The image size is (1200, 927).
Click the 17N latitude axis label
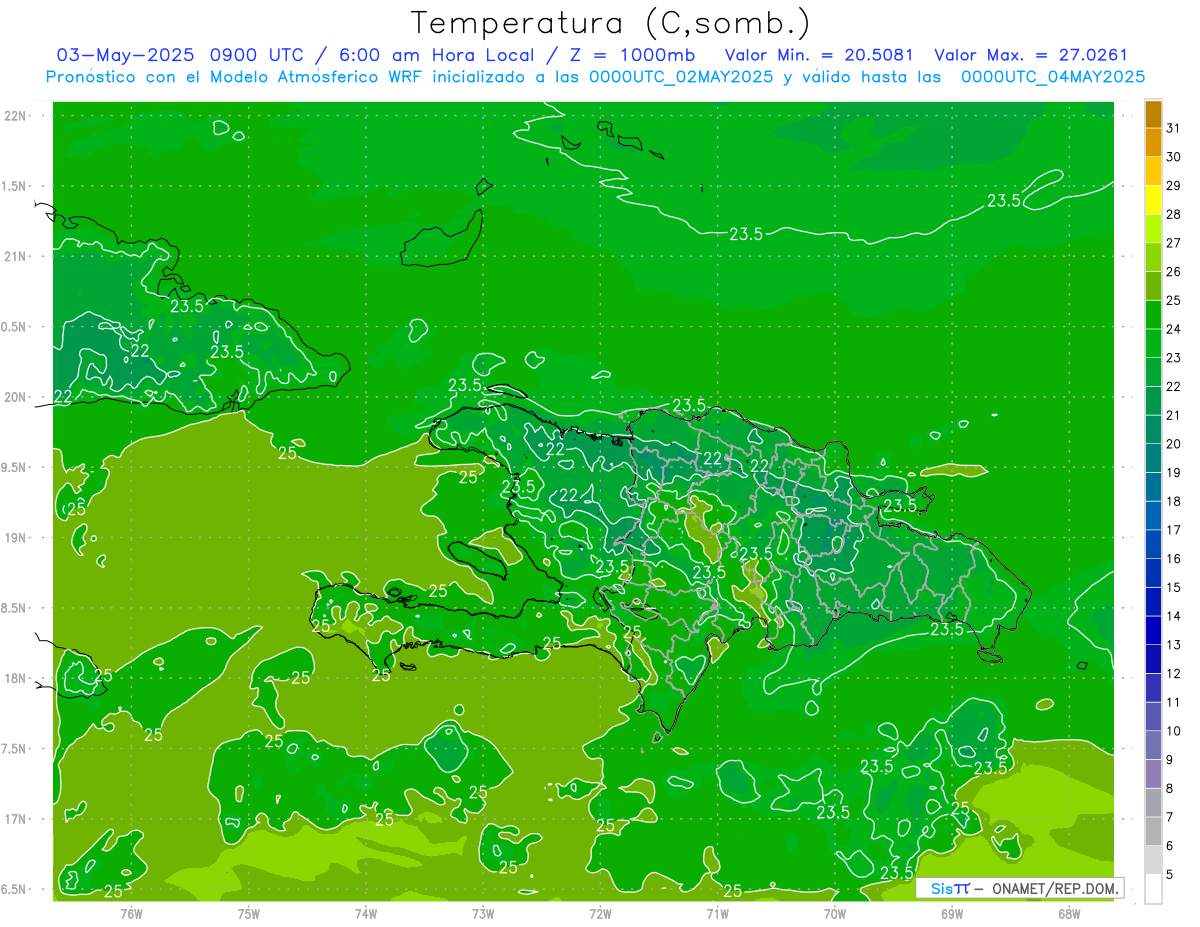(16, 819)
